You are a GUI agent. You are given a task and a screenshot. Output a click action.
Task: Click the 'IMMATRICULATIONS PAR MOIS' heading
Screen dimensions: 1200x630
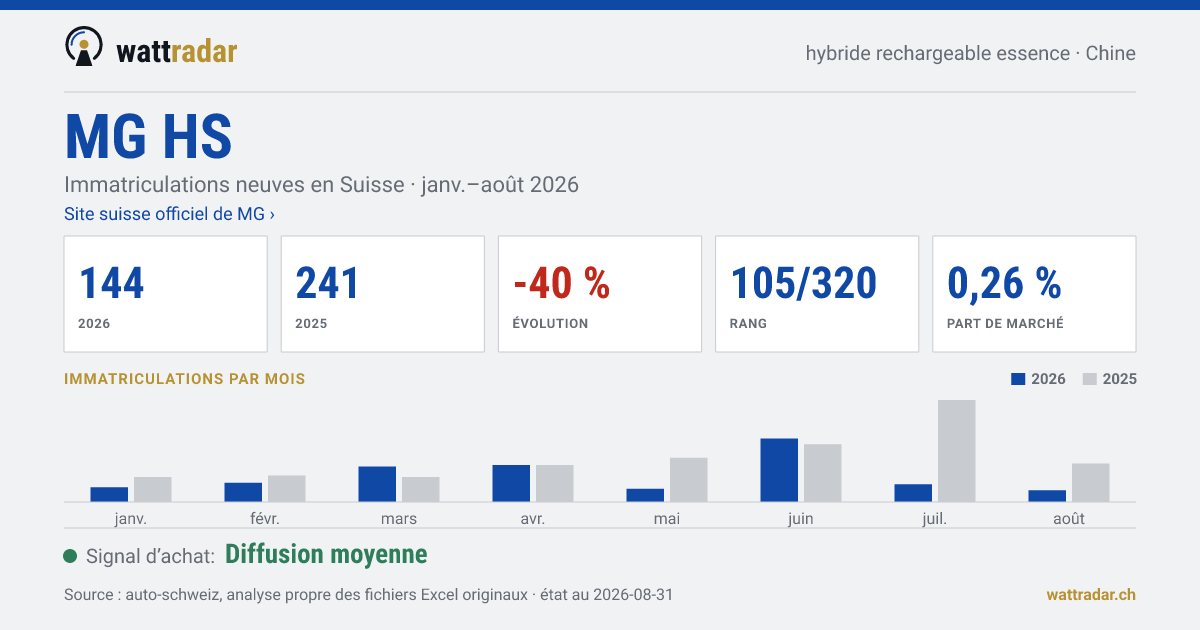185,379
